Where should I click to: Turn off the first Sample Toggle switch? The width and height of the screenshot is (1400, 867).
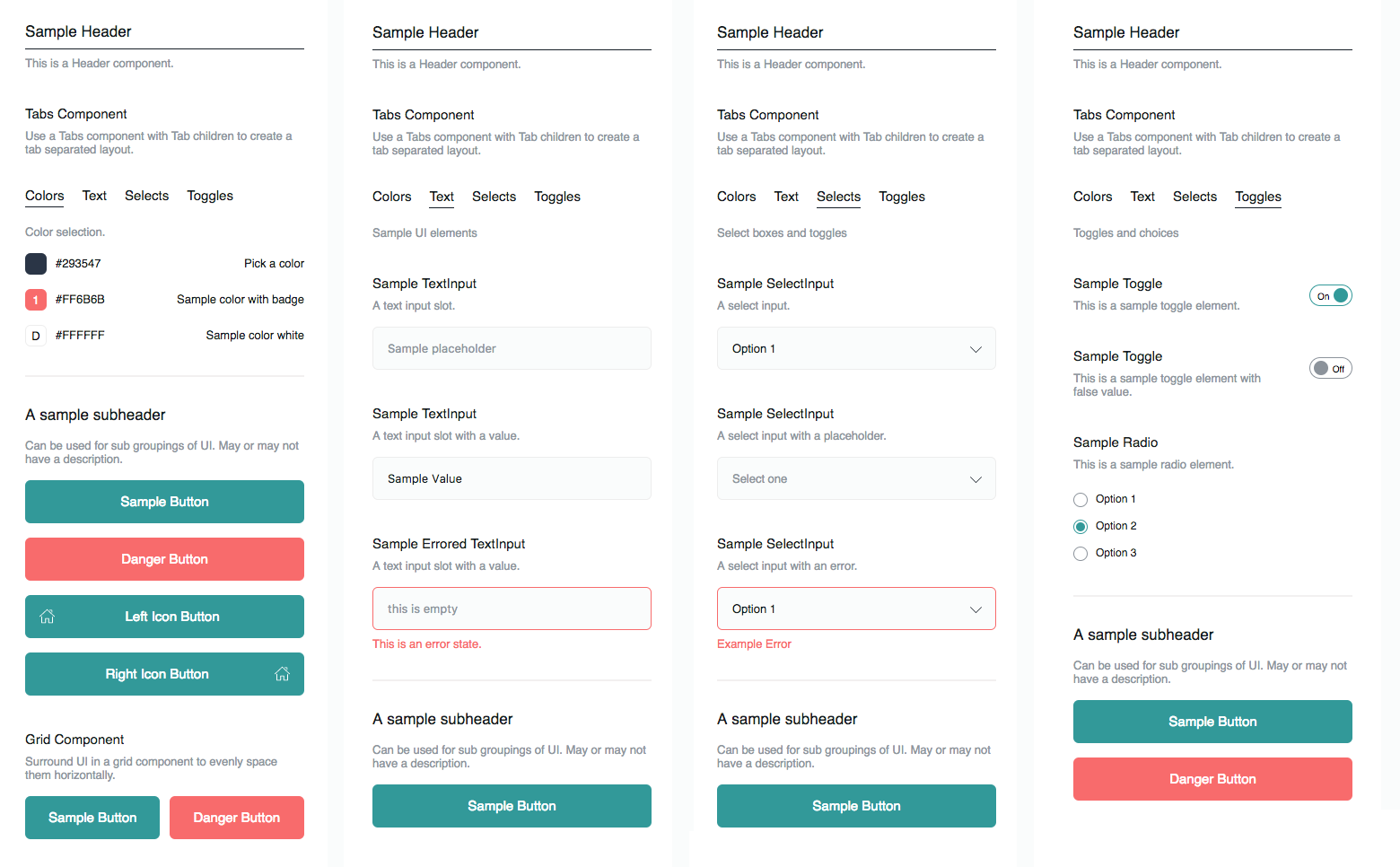1330,296
